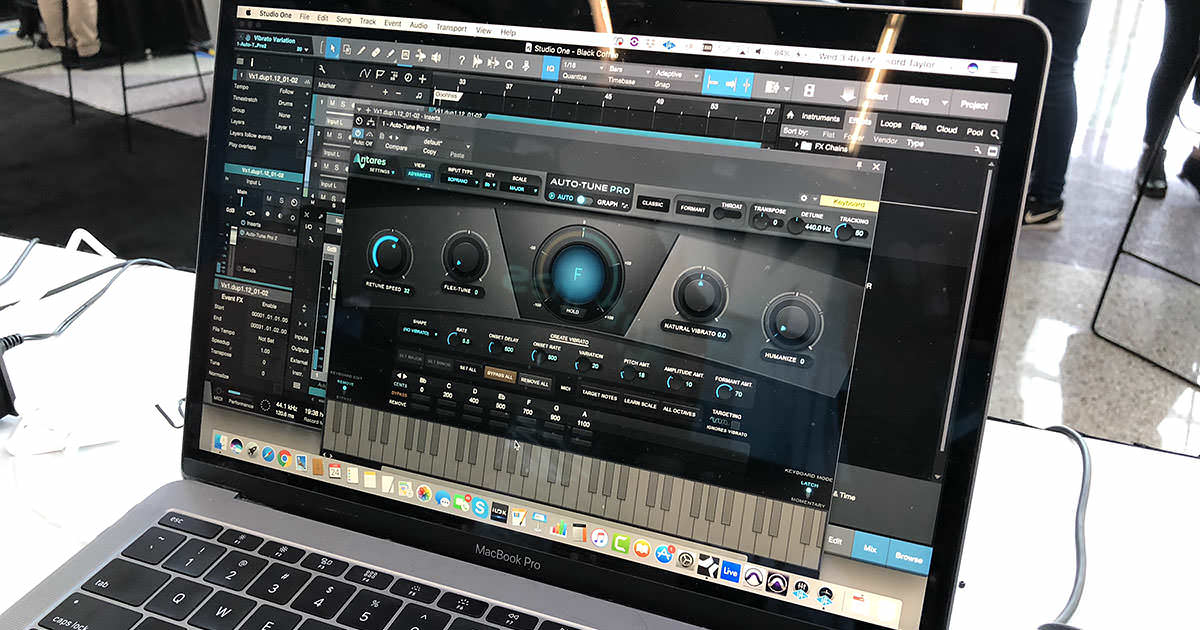Click the Remove All button

point(535,382)
